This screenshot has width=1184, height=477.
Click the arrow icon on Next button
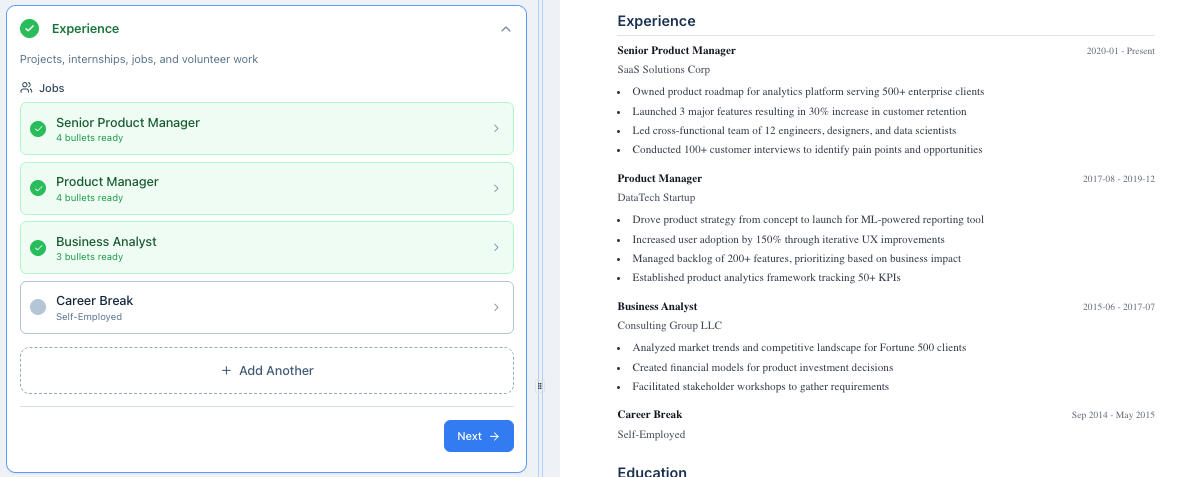[x=494, y=436]
